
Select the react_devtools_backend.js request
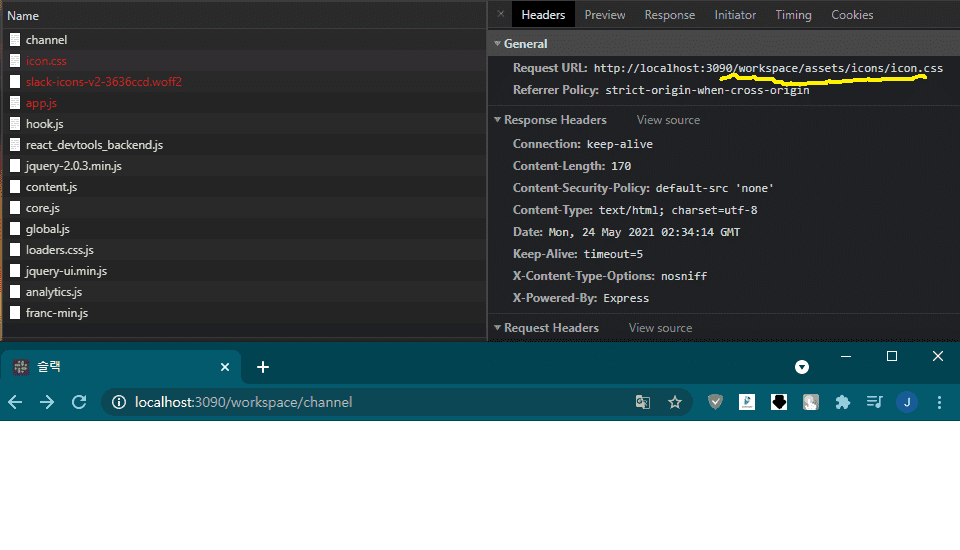(244, 145)
